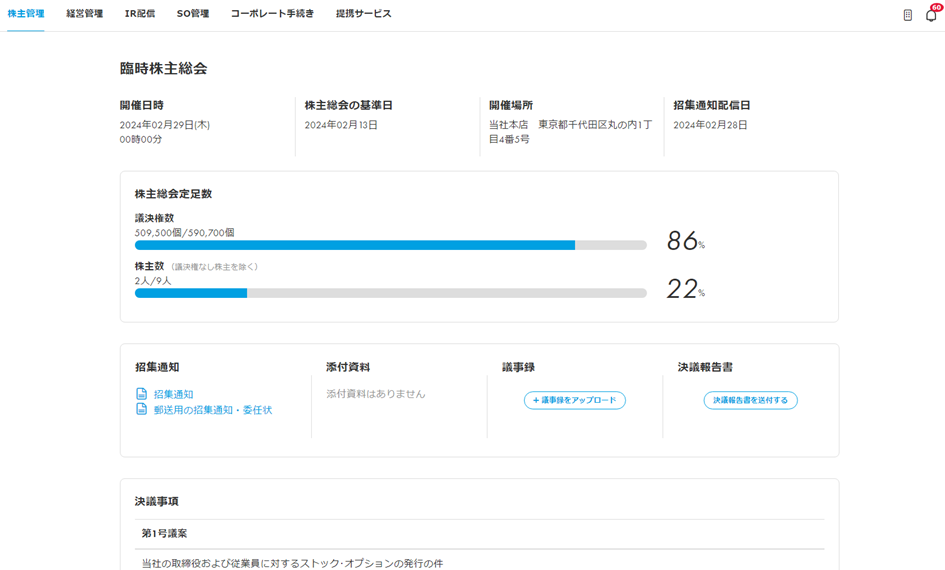Viewport: 945px width, 570px height.
Task: Click the 22% figure
Action: click(685, 289)
